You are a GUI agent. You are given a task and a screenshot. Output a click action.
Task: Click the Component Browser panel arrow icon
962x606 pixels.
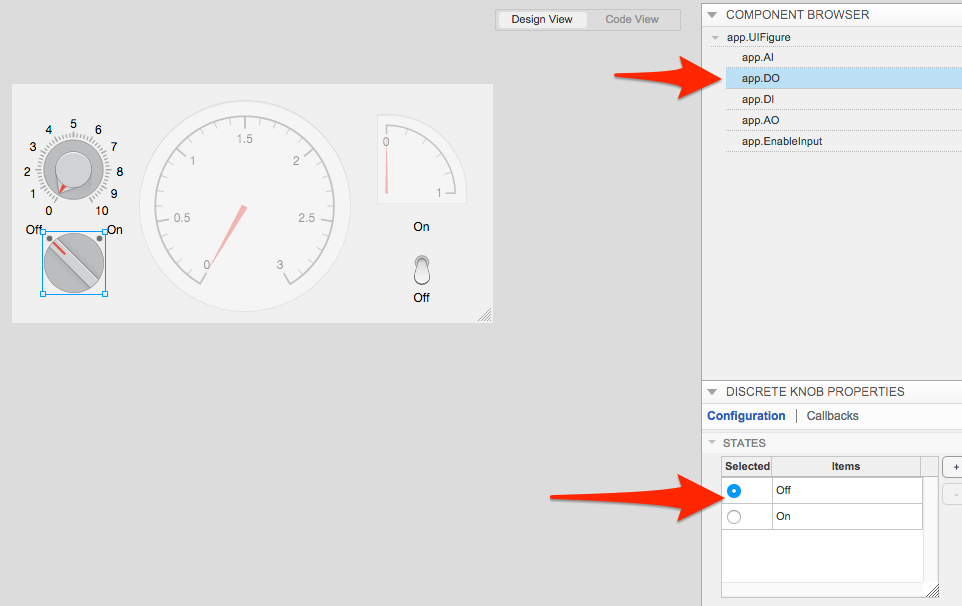tap(712, 14)
